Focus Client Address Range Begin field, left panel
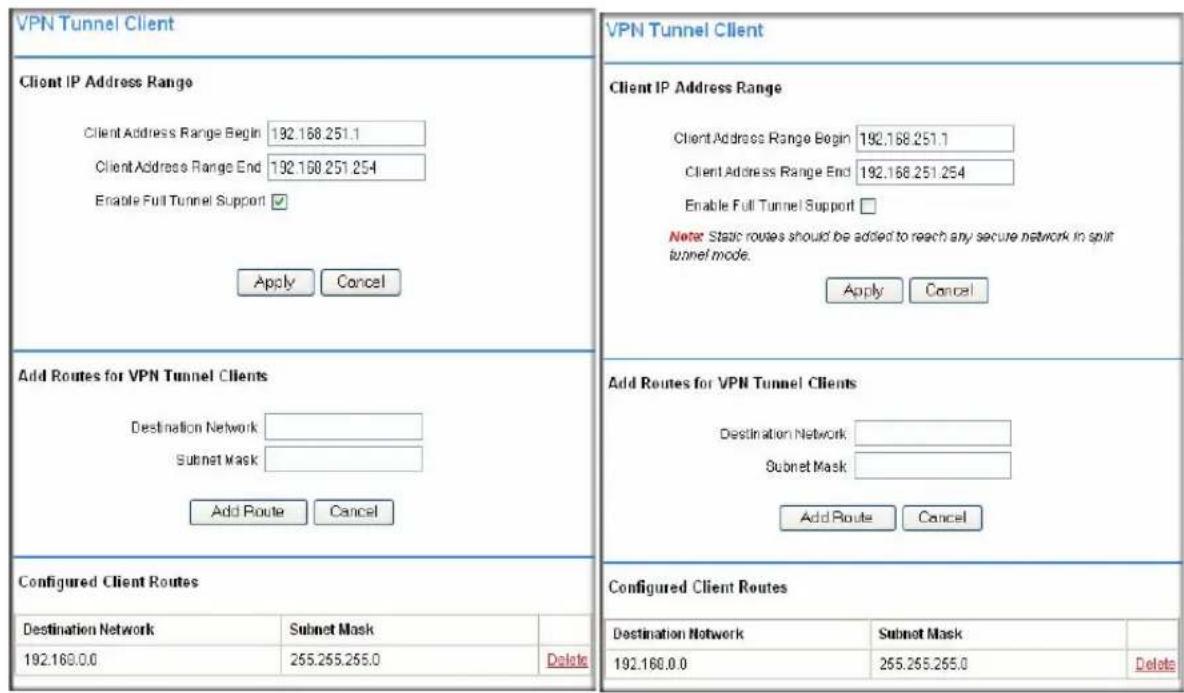 (x=347, y=134)
